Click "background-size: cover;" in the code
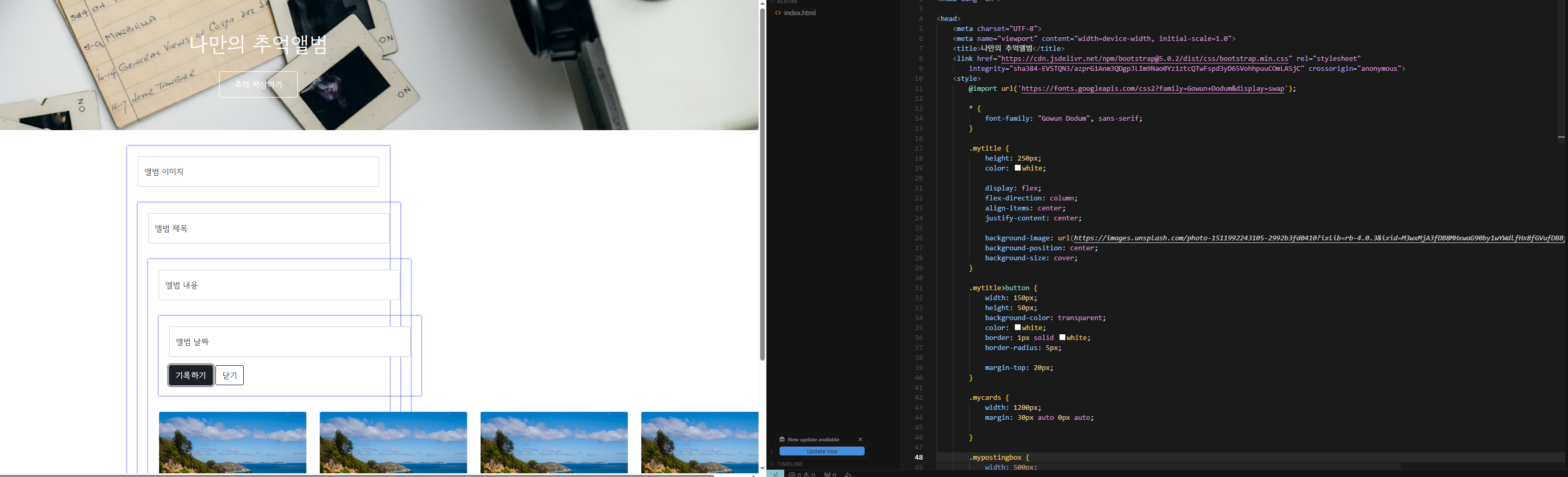The height and width of the screenshot is (477, 1568). point(1031,258)
